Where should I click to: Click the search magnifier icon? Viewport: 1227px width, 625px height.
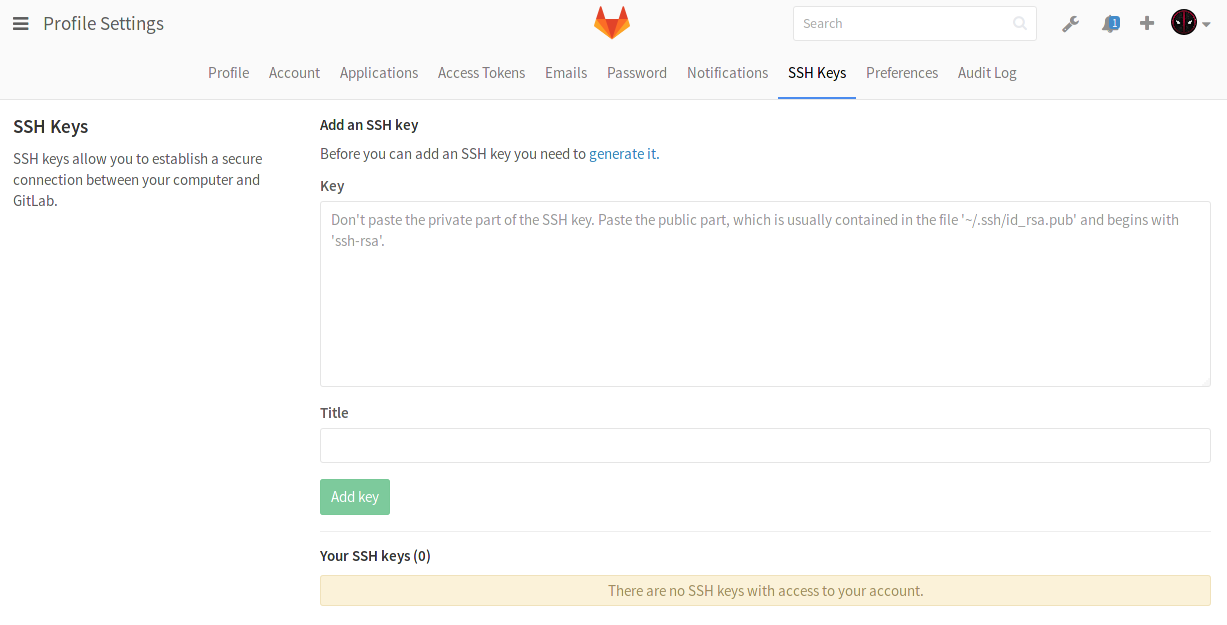1019,24
